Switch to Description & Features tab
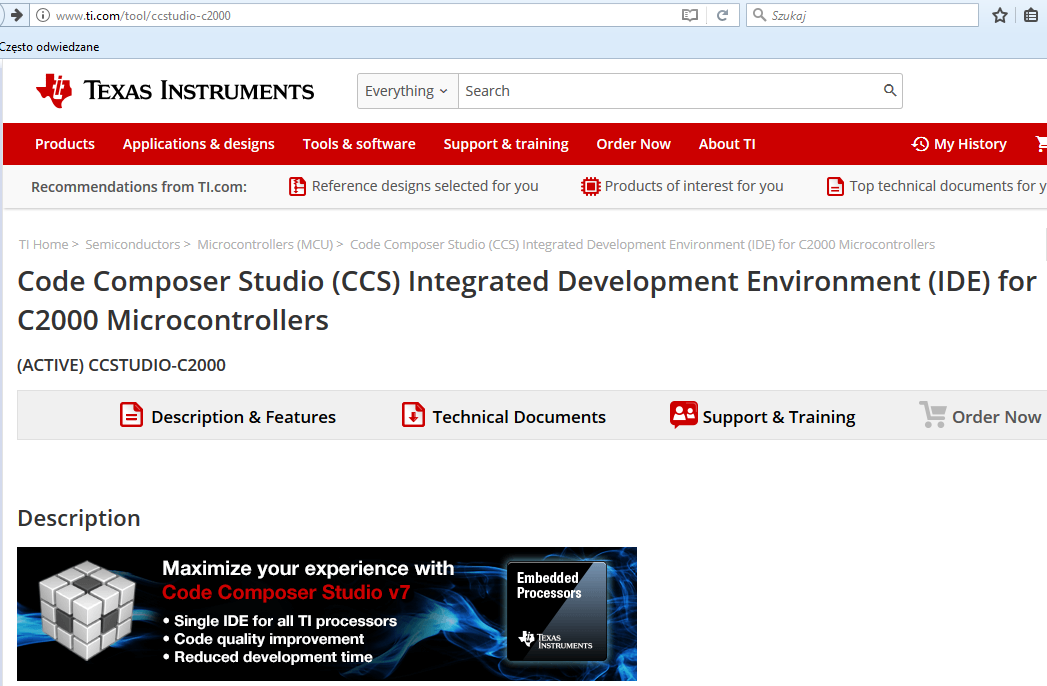Viewport: 1047px width, 686px height. [243, 417]
